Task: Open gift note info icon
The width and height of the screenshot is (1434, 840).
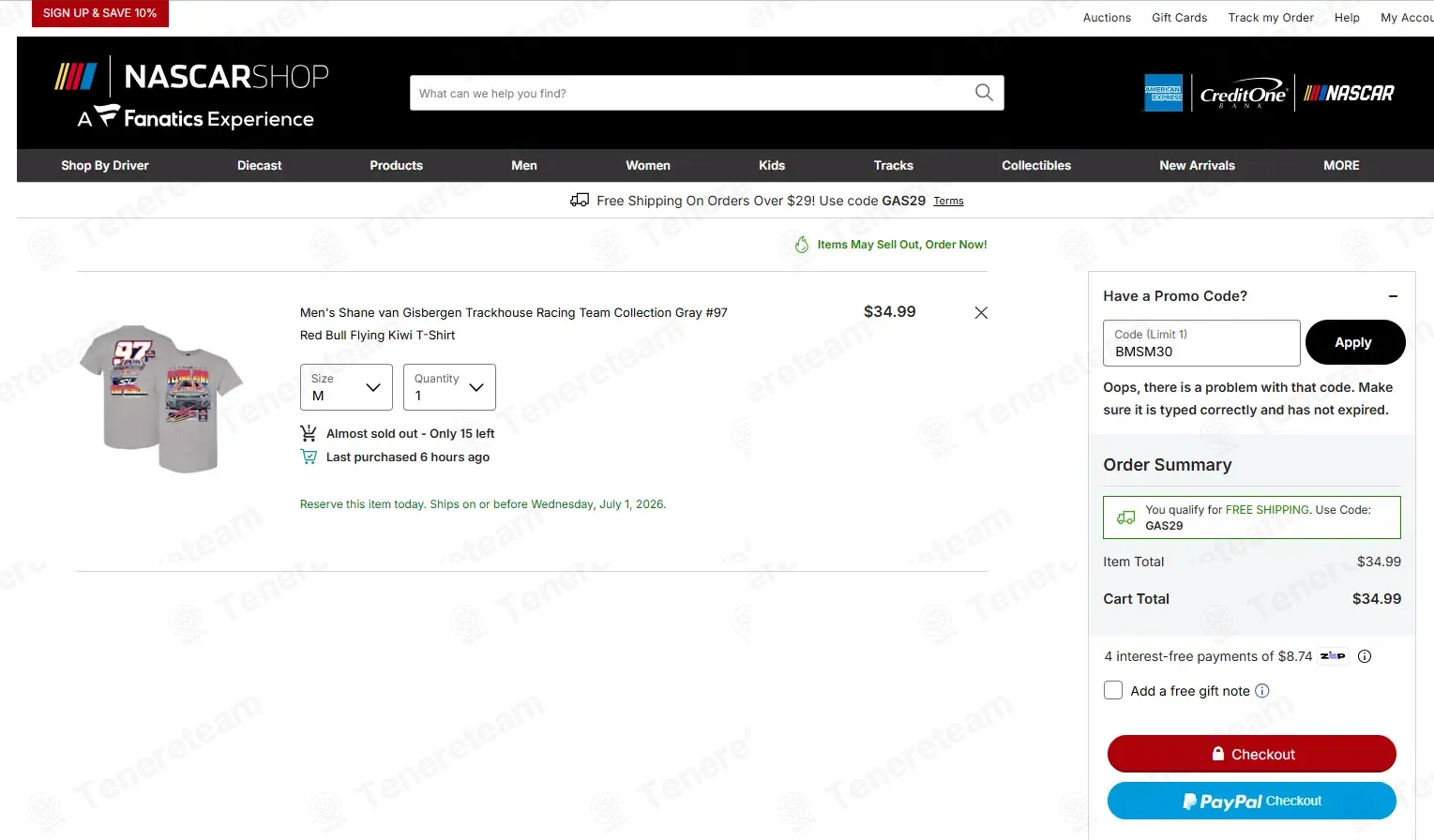Action: 1262,691
